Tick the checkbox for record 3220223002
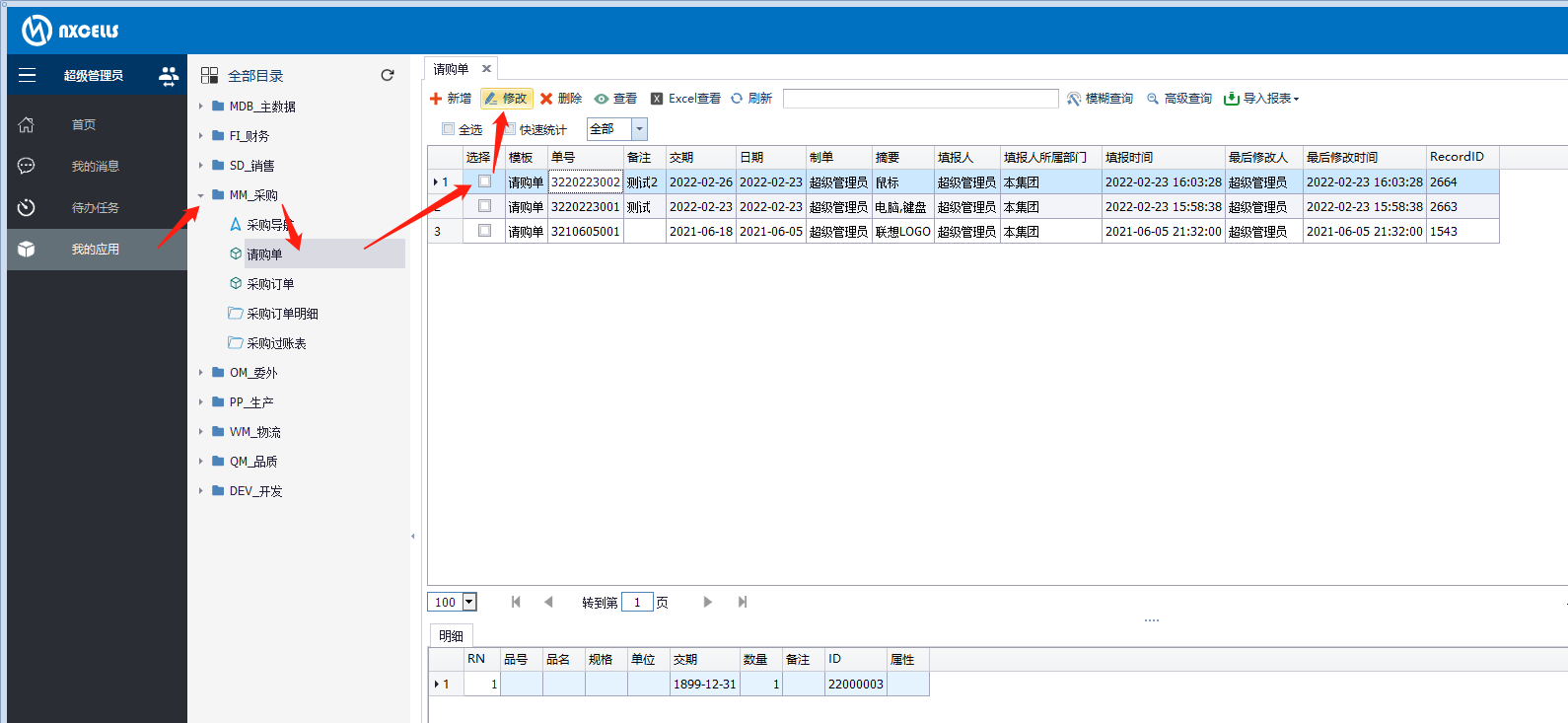The width and height of the screenshot is (1568, 723). point(484,181)
